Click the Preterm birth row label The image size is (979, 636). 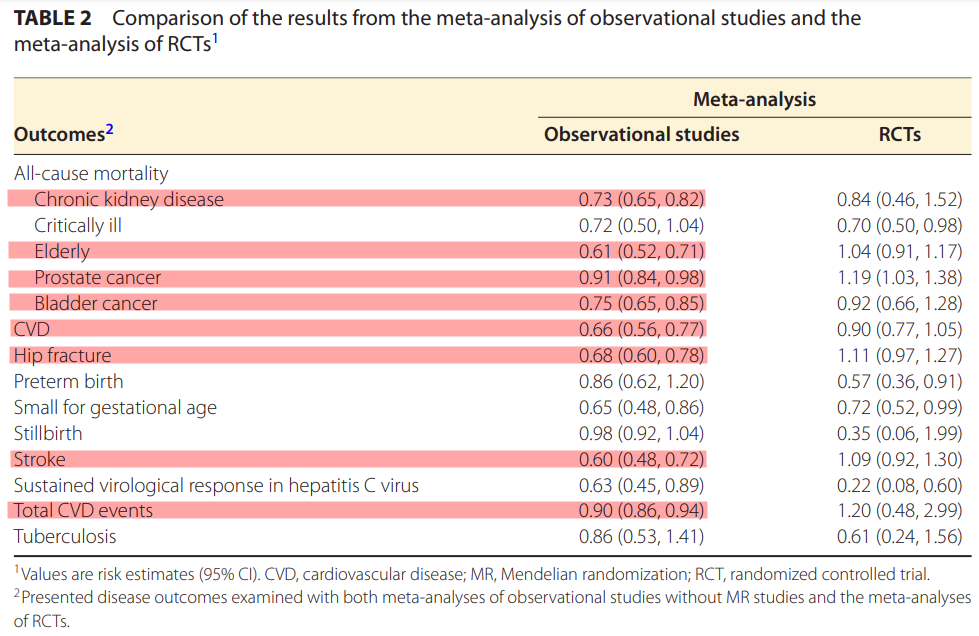68,381
